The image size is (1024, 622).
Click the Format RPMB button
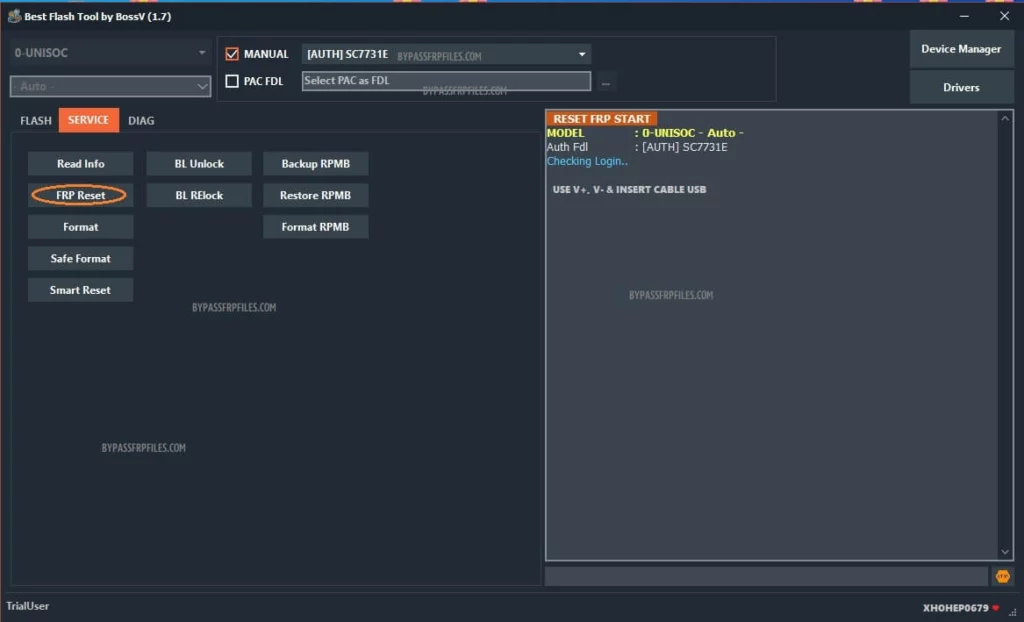click(316, 227)
